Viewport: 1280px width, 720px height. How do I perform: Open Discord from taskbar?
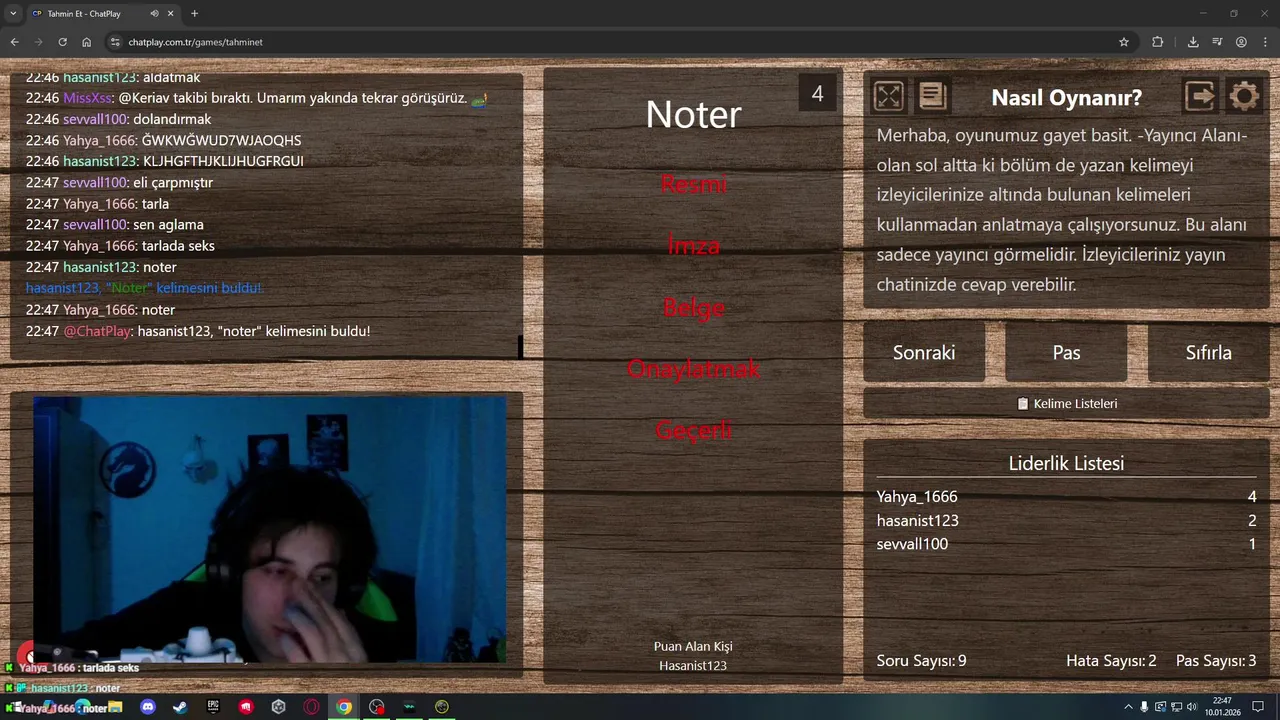point(148,707)
